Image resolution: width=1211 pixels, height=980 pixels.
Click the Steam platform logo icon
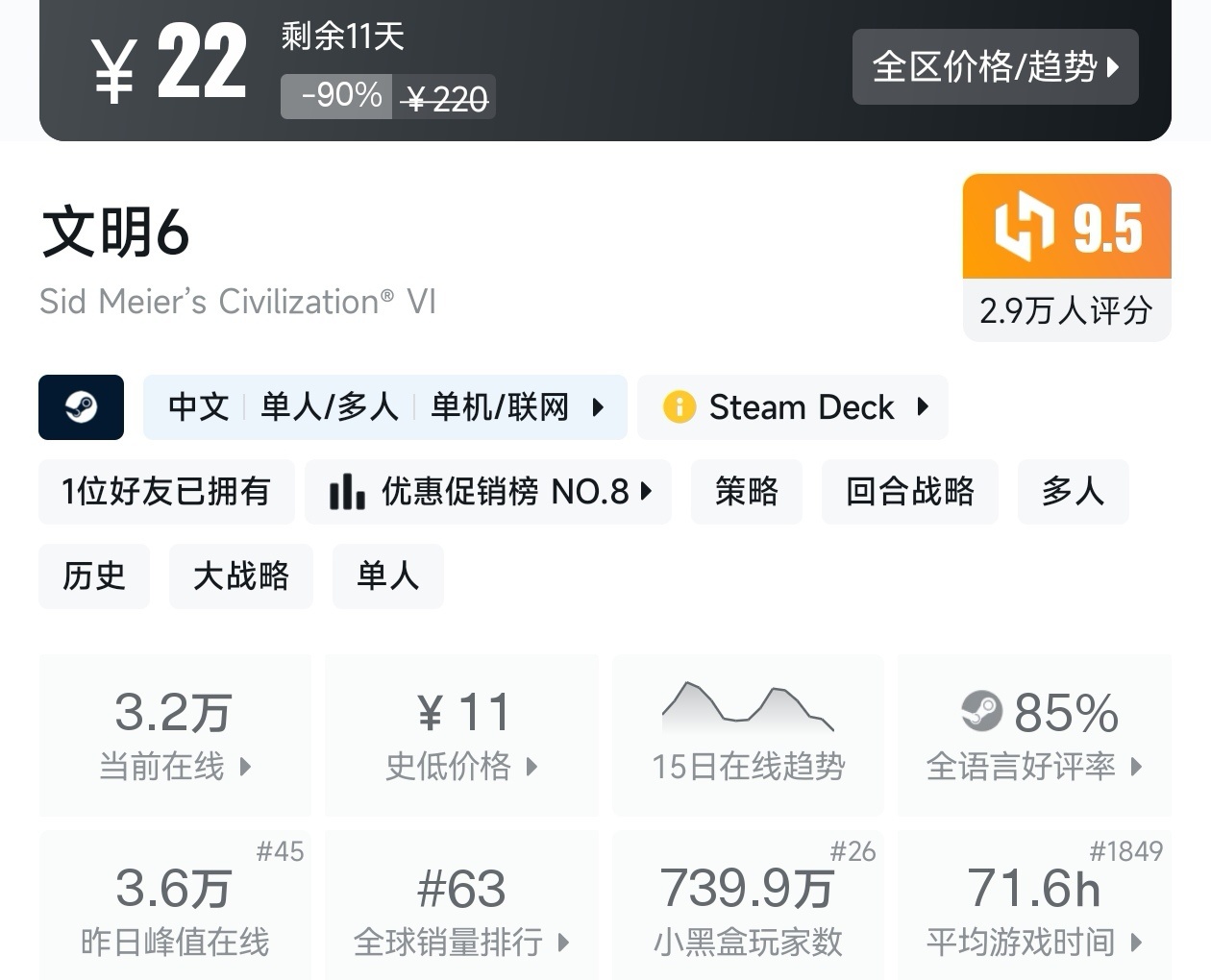click(81, 407)
